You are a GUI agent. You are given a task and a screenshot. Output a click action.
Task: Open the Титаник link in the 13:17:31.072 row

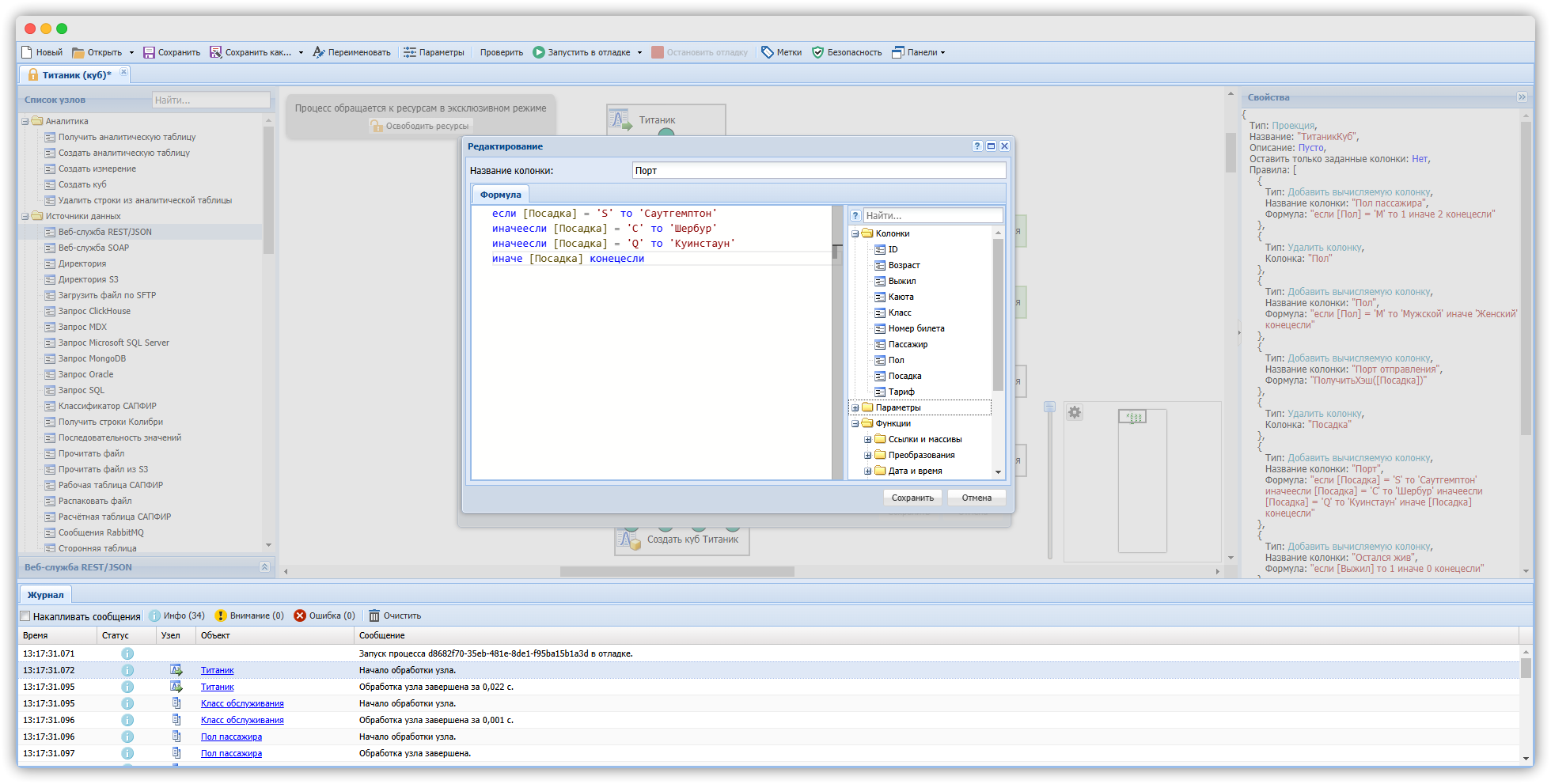tap(217, 670)
